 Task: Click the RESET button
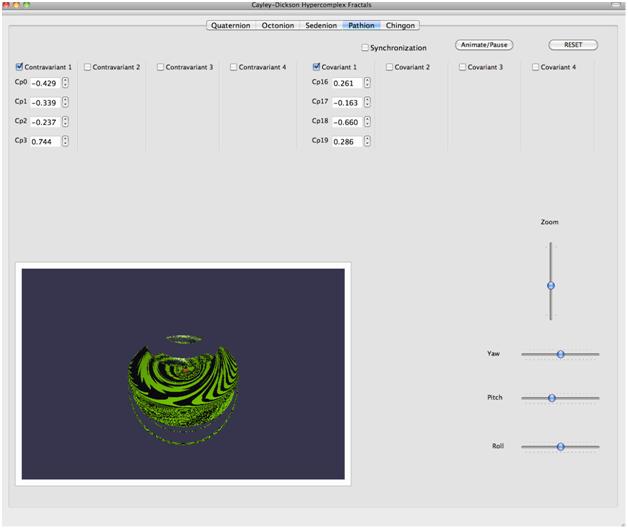[573, 45]
